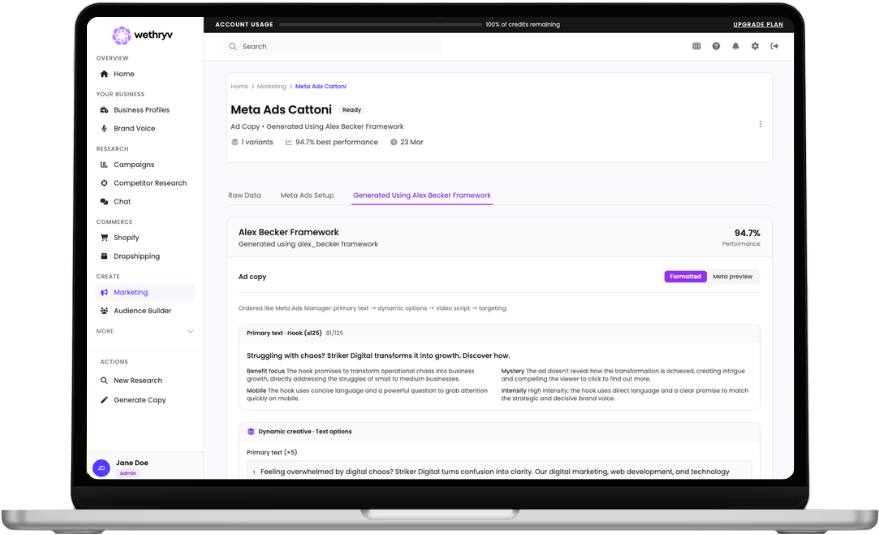Select Generated Using Alex Becker Framework tab
Image resolution: width=879 pixels, height=535 pixels.
[x=422, y=195]
